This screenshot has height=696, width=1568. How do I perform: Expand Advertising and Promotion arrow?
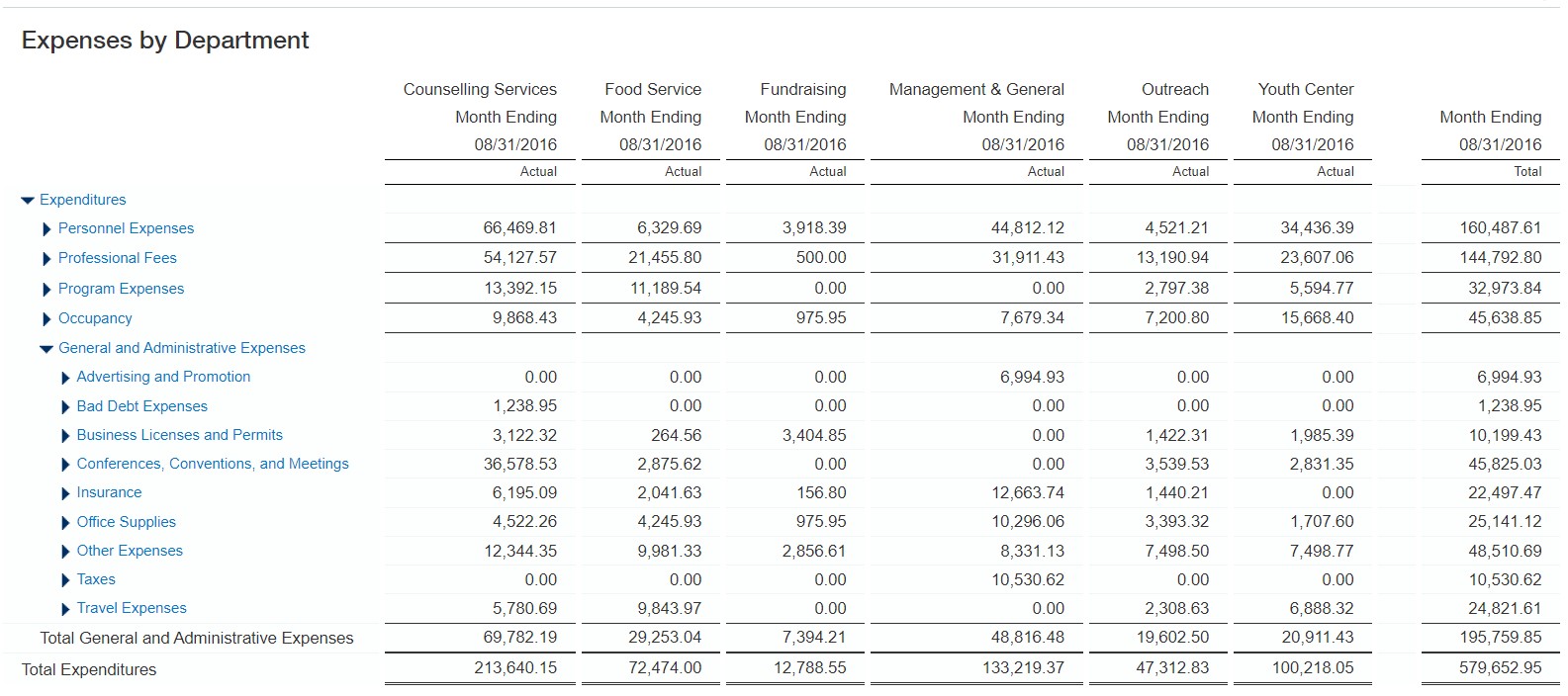[65, 378]
